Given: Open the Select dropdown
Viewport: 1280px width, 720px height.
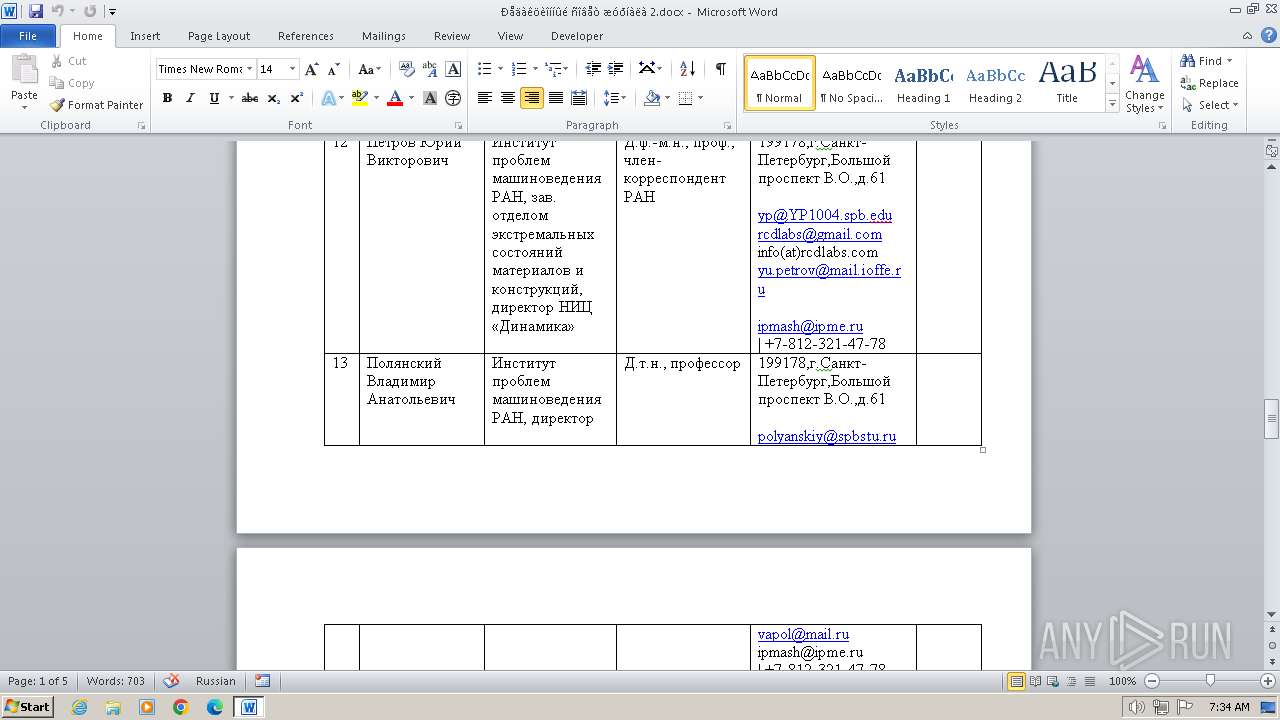Looking at the screenshot, I should (x=1210, y=105).
